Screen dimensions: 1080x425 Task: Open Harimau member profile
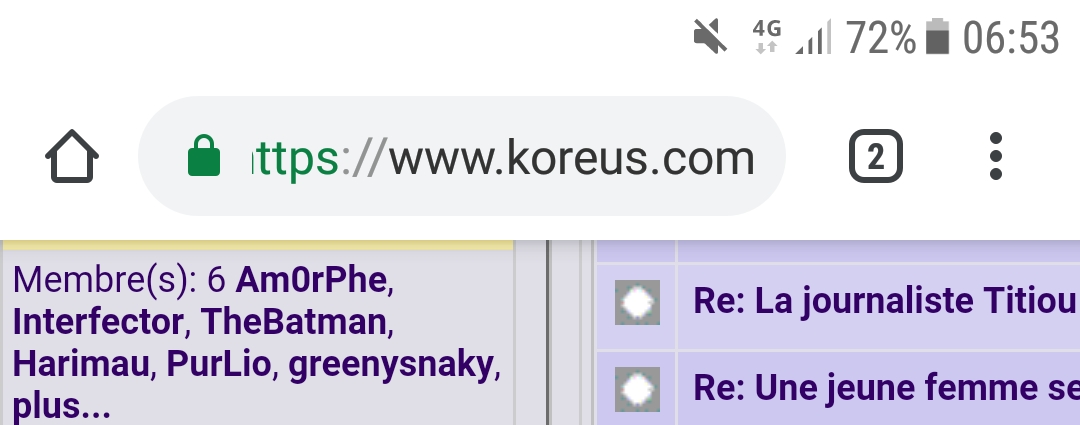point(79,365)
